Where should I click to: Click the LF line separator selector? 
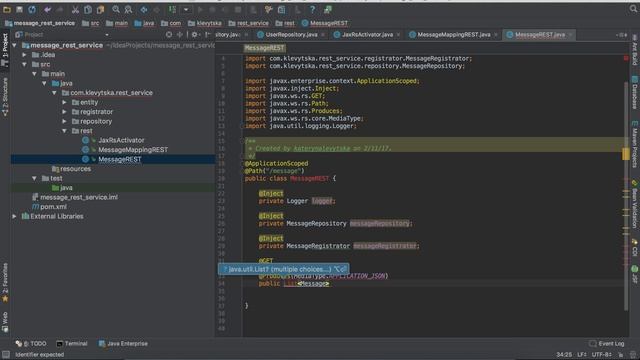click(x=582, y=355)
